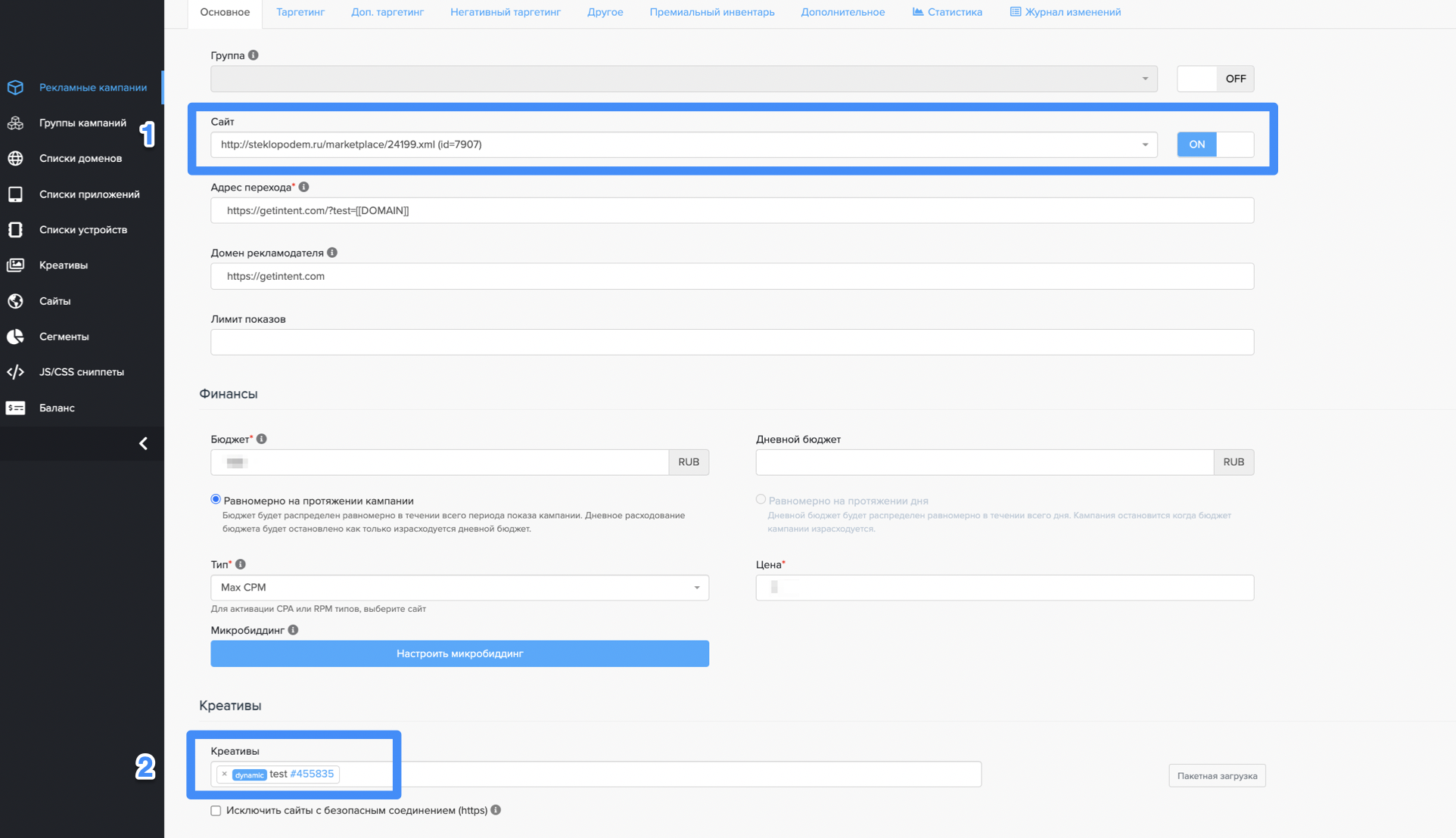Toggle the Группа OFF switch
1456x838 pixels.
1215,79
